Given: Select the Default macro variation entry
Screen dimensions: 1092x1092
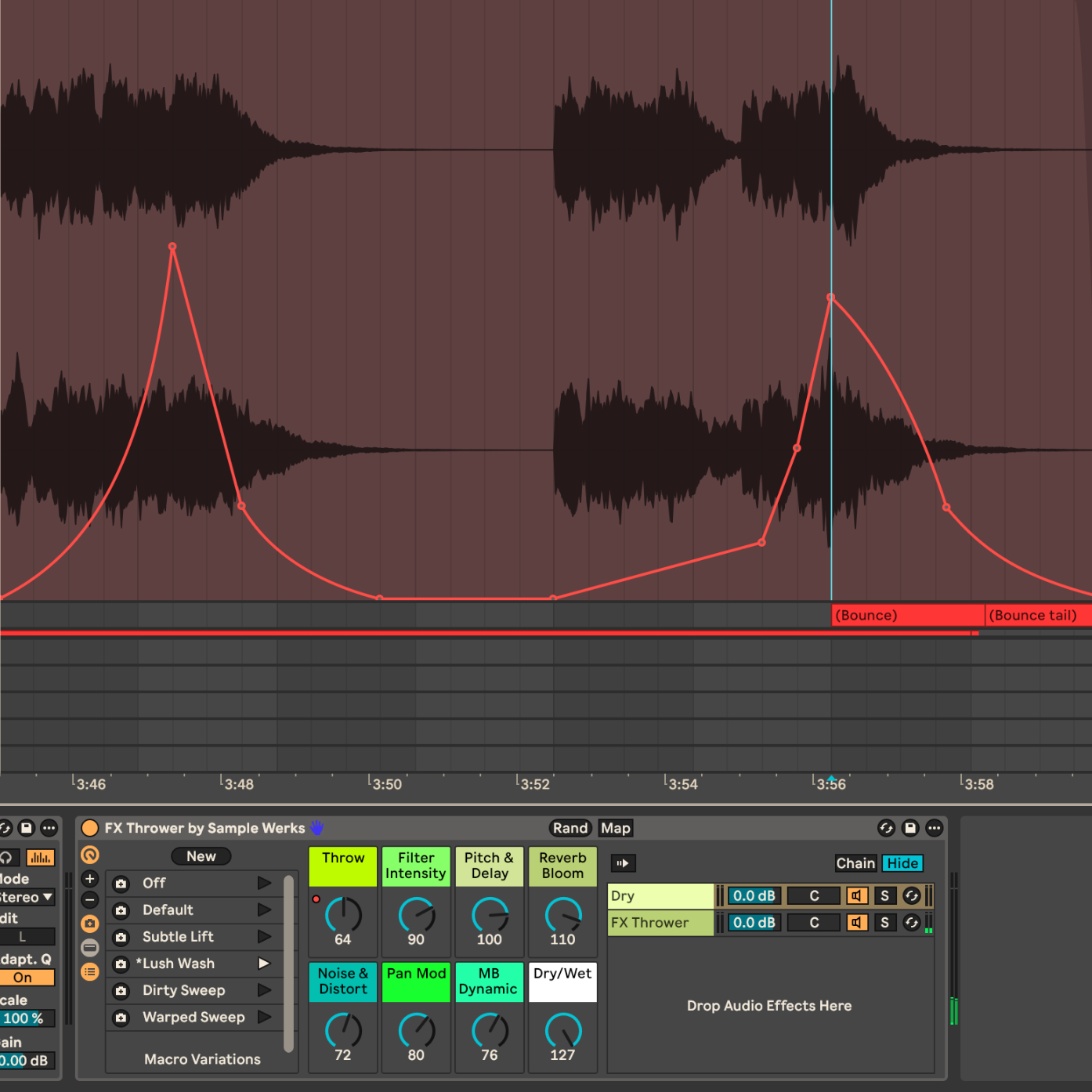Looking at the screenshot, I should point(168,910).
